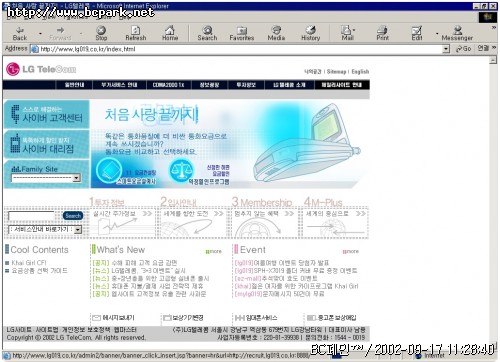Screen dimensions: 500x362
Task: Open the Sitemap link in the page header
Action: [x=336, y=71]
